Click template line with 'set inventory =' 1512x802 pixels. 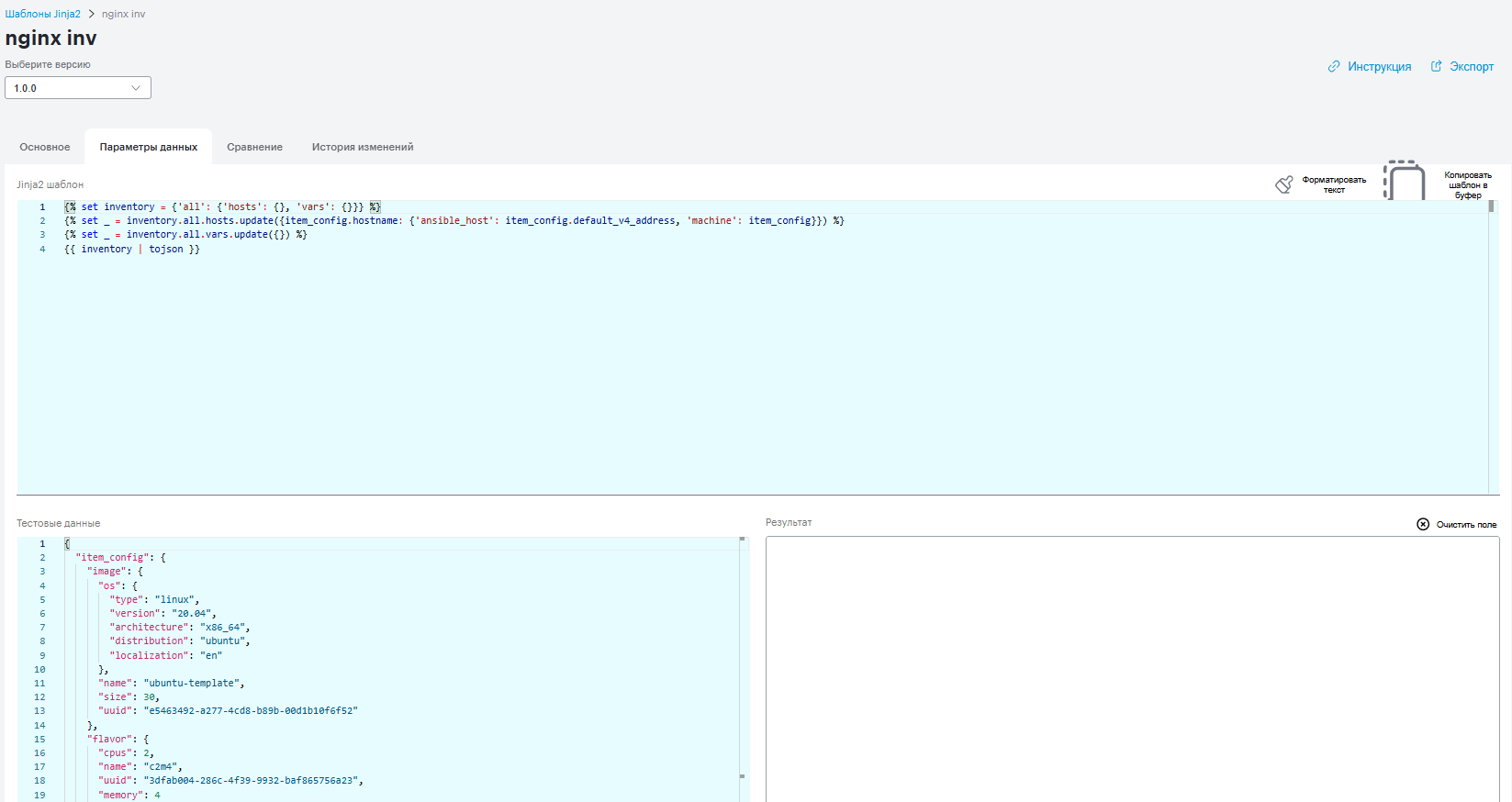coord(222,206)
